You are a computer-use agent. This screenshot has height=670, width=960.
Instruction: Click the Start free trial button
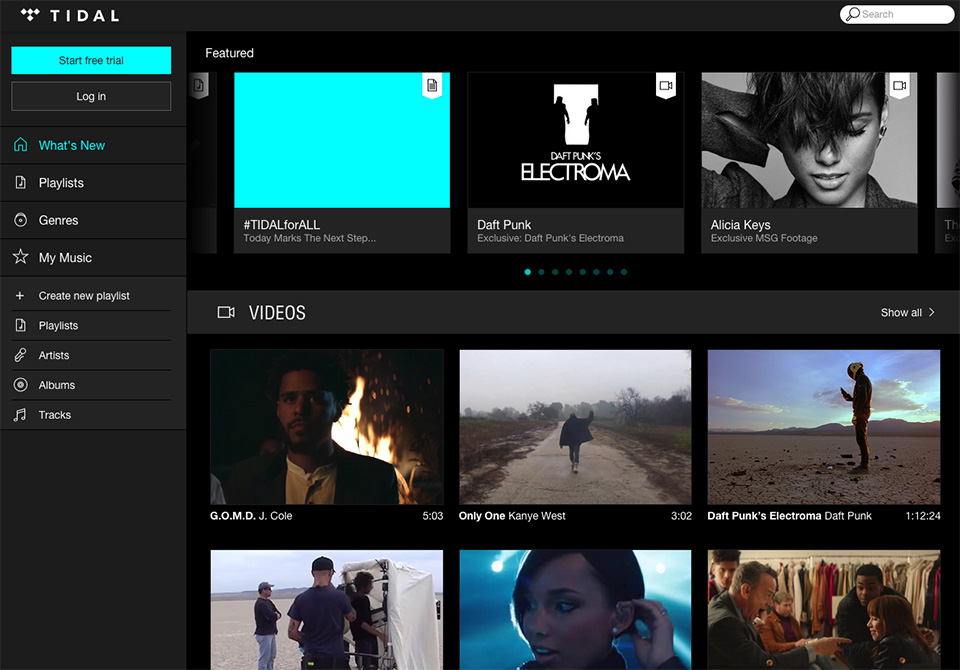pyautogui.click(x=90, y=60)
